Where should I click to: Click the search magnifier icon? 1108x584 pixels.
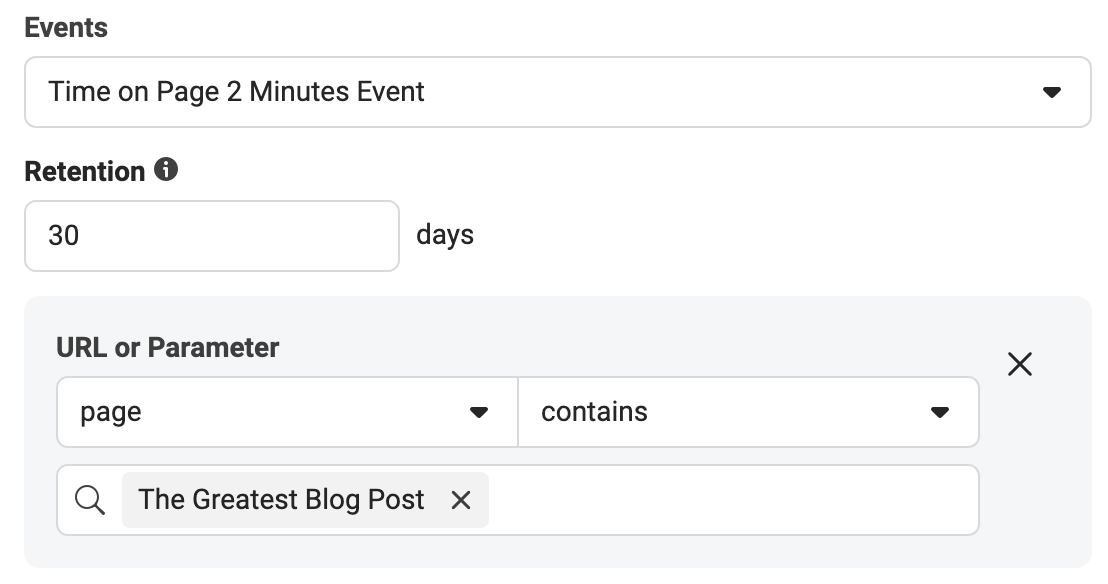click(90, 500)
